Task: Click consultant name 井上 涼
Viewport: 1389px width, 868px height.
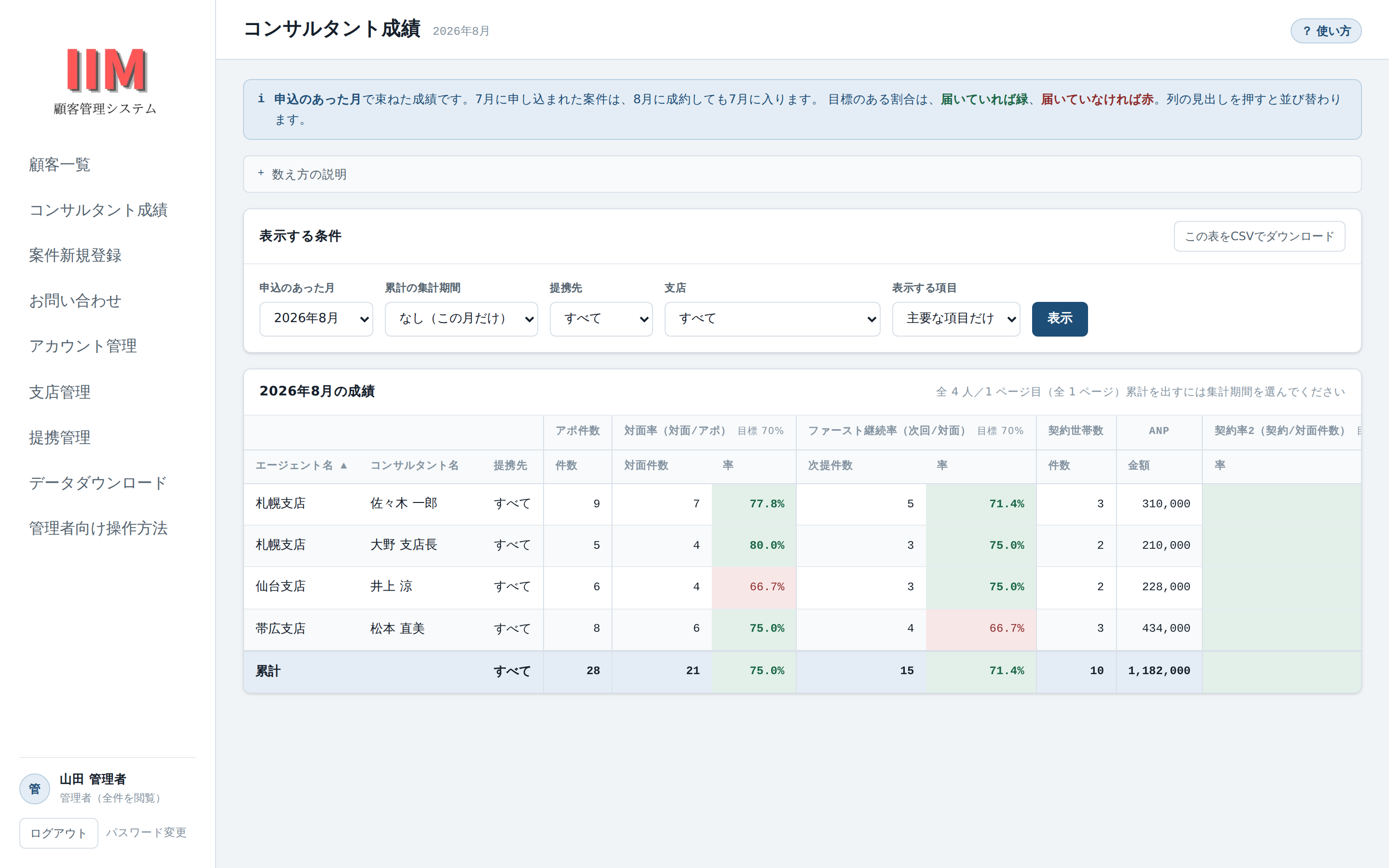Action: [x=392, y=586]
